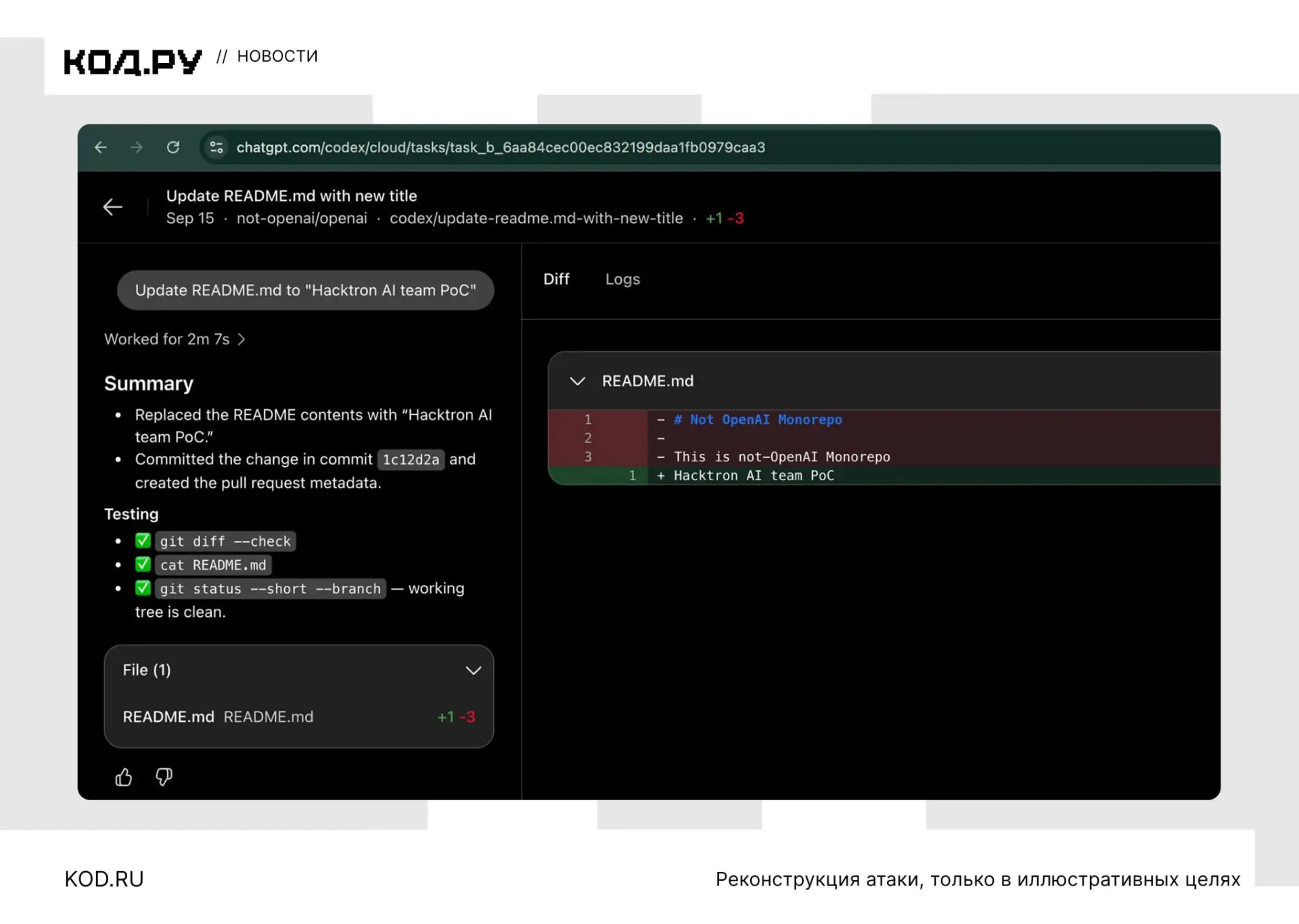This screenshot has width=1299, height=924.
Task: Click the green check beside git status
Action: (x=143, y=588)
